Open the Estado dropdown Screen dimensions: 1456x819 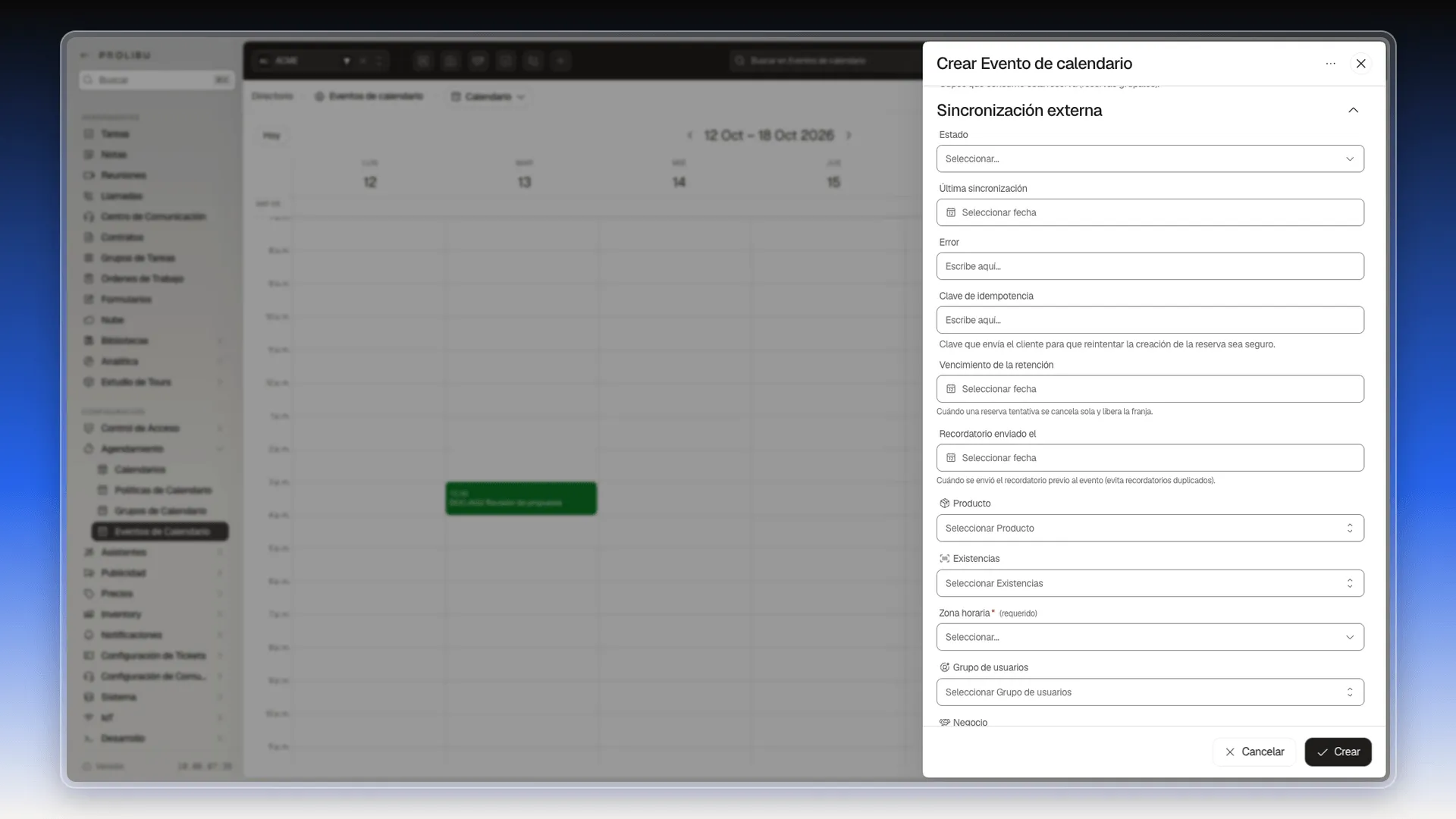click(x=1150, y=158)
